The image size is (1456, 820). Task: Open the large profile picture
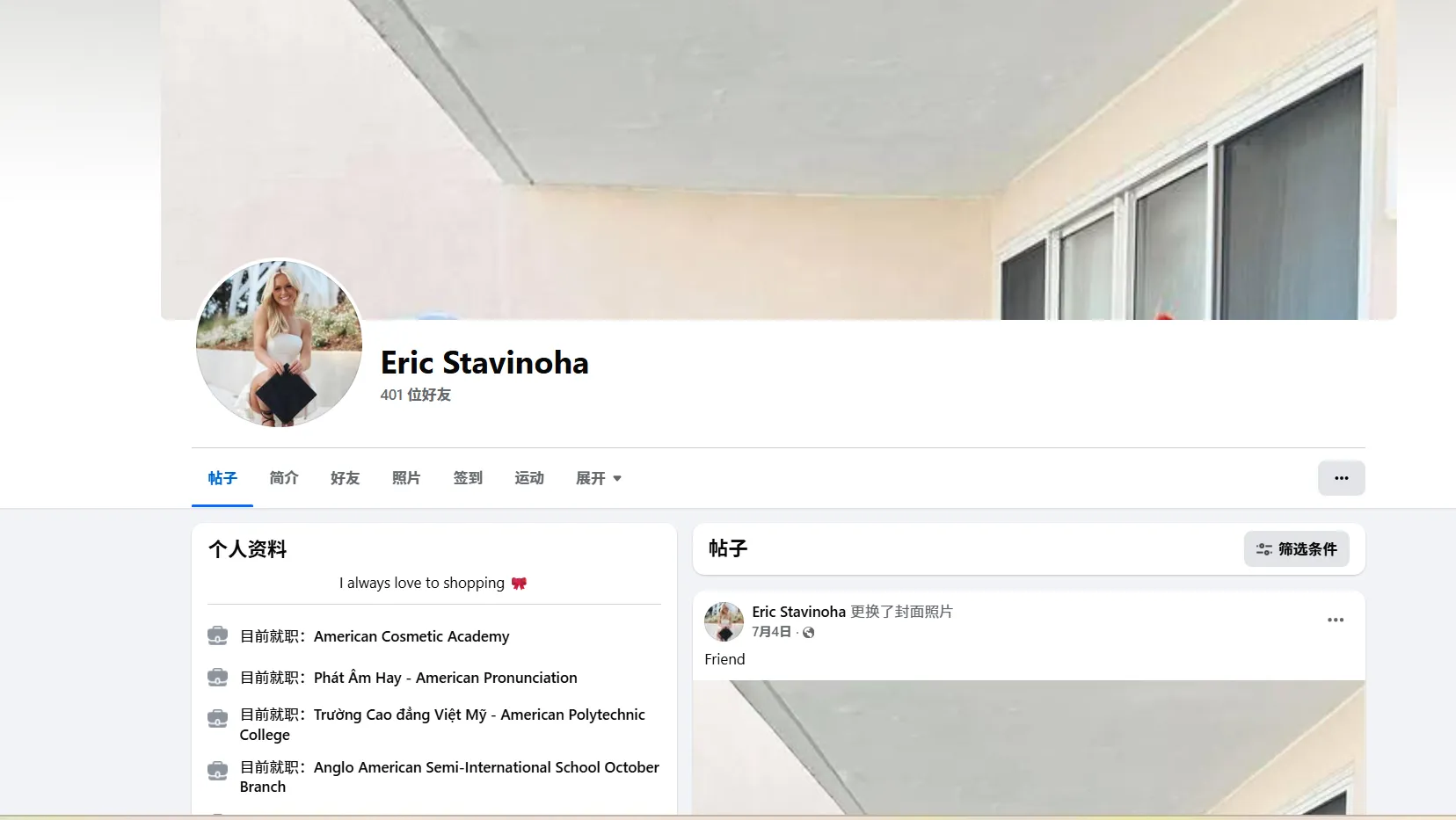coord(280,343)
